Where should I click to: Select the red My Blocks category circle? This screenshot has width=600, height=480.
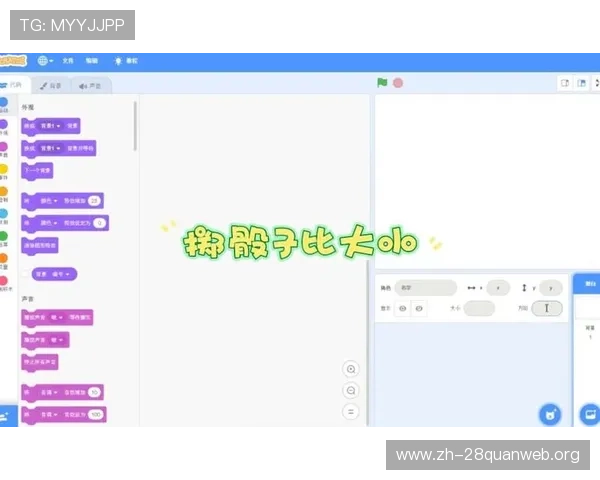3,280
